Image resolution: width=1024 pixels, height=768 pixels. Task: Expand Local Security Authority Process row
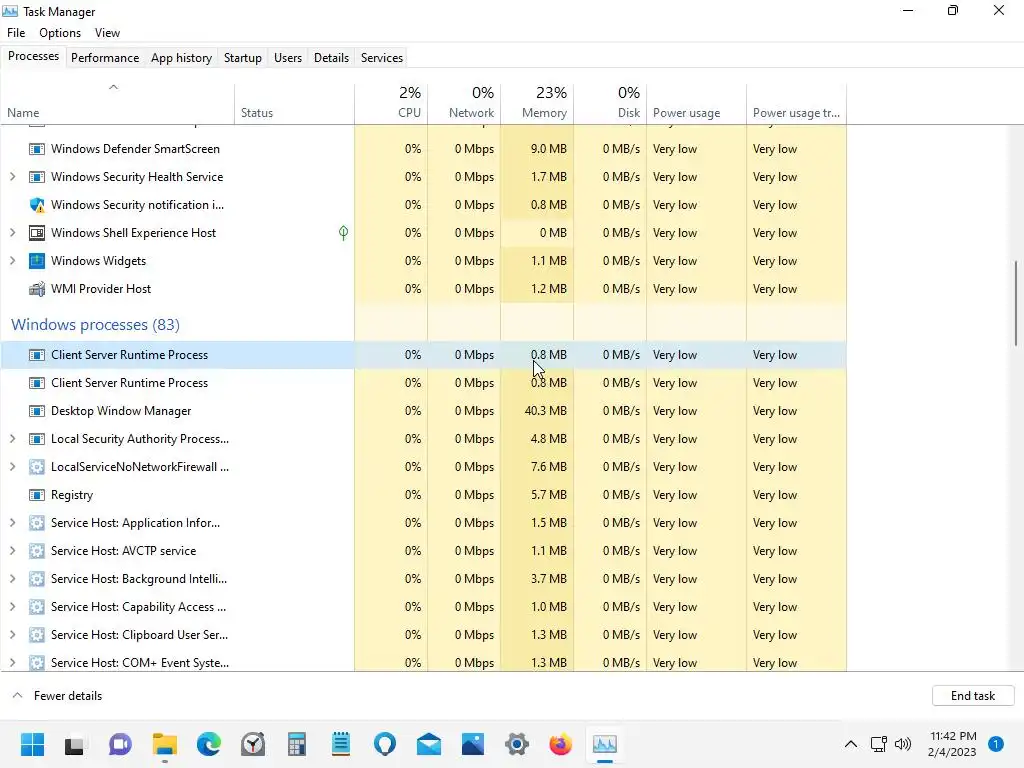(x=12, y=439)
